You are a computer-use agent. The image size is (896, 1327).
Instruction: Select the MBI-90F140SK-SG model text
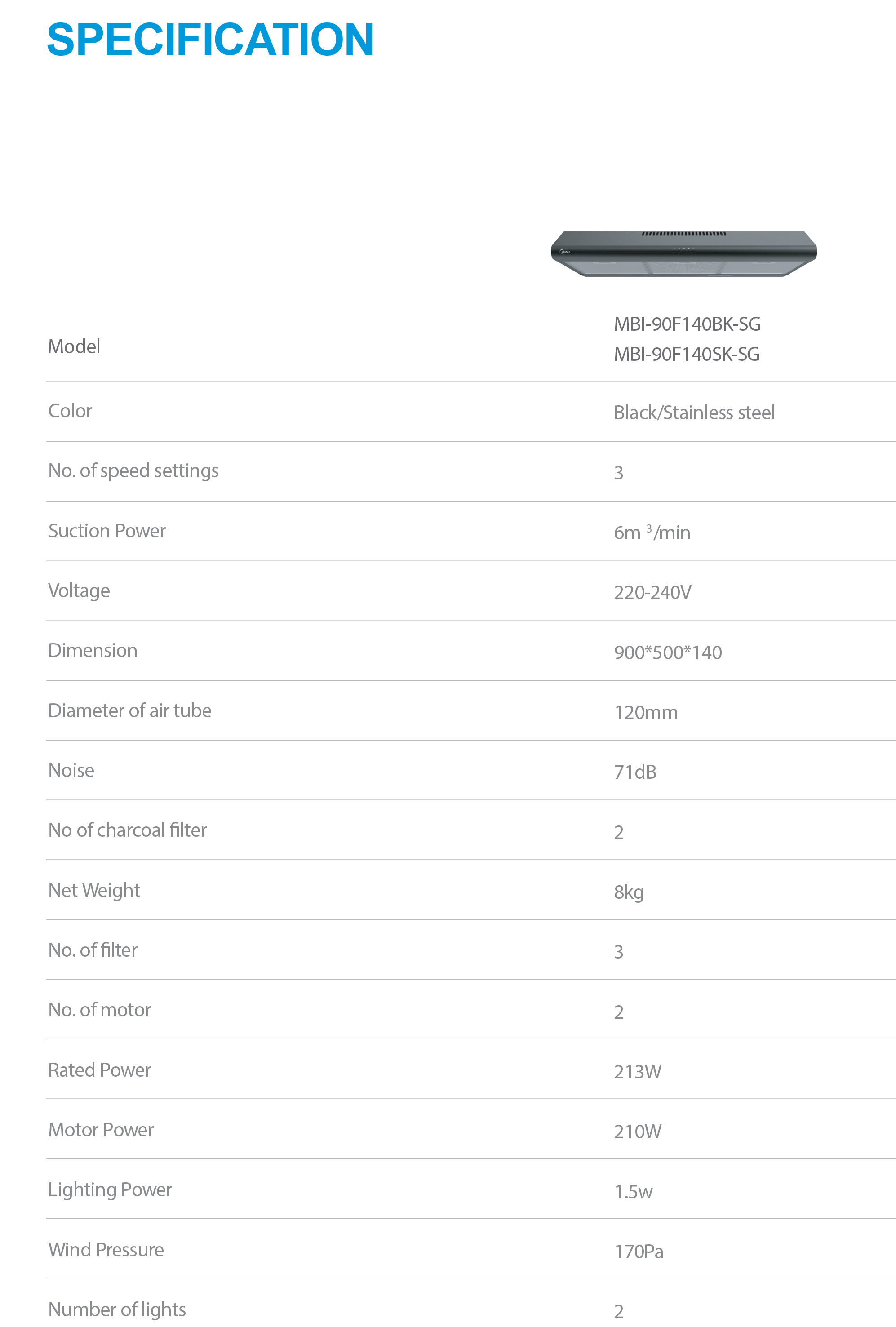[x=687, y=355]
